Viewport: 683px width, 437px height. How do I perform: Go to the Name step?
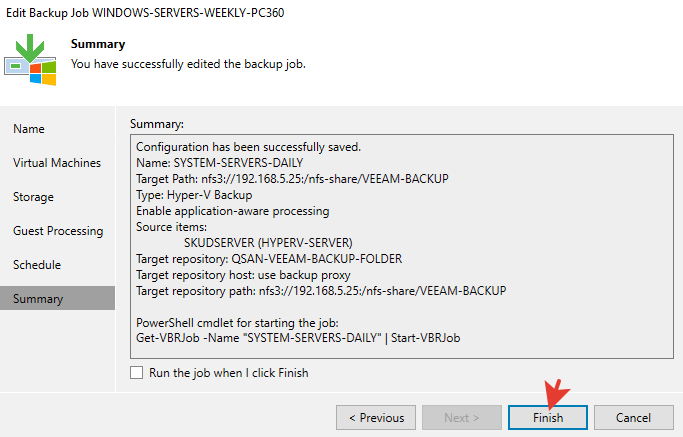pyautogui.click(x=29, y=129)
